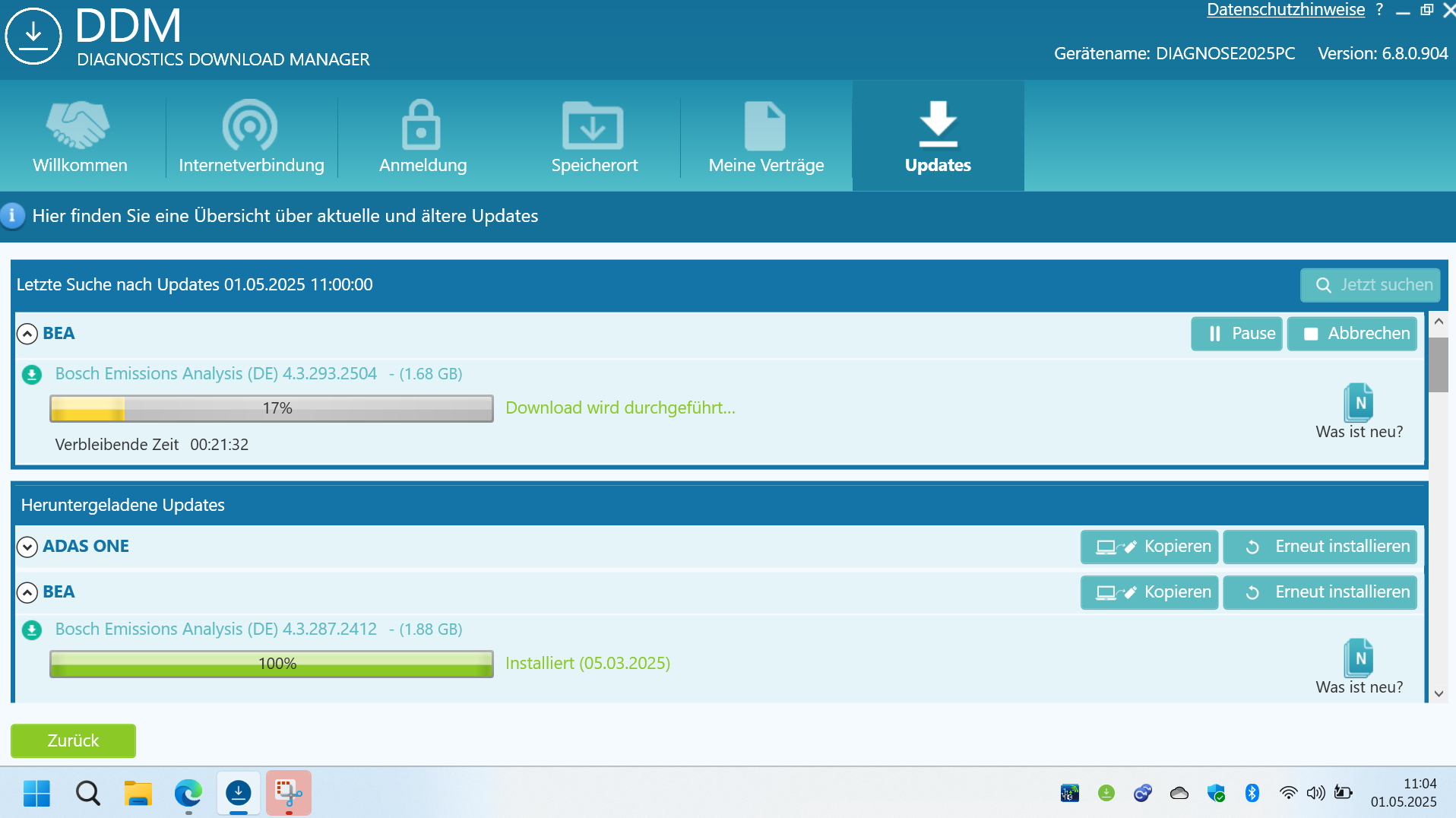
Task: Pause the BEA download
Action: click(1236, 334)
